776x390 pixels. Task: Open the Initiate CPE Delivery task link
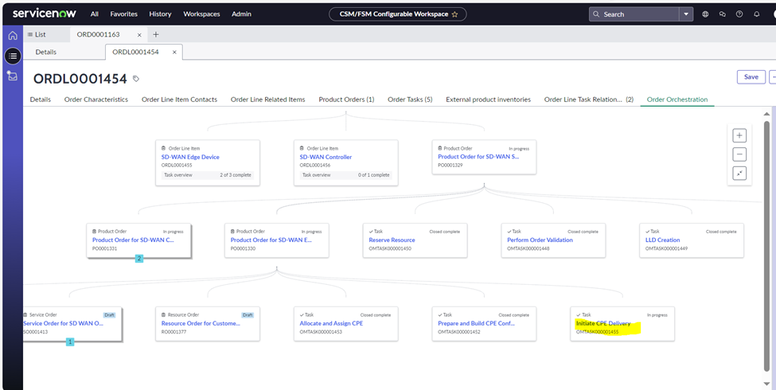point(603,323)
